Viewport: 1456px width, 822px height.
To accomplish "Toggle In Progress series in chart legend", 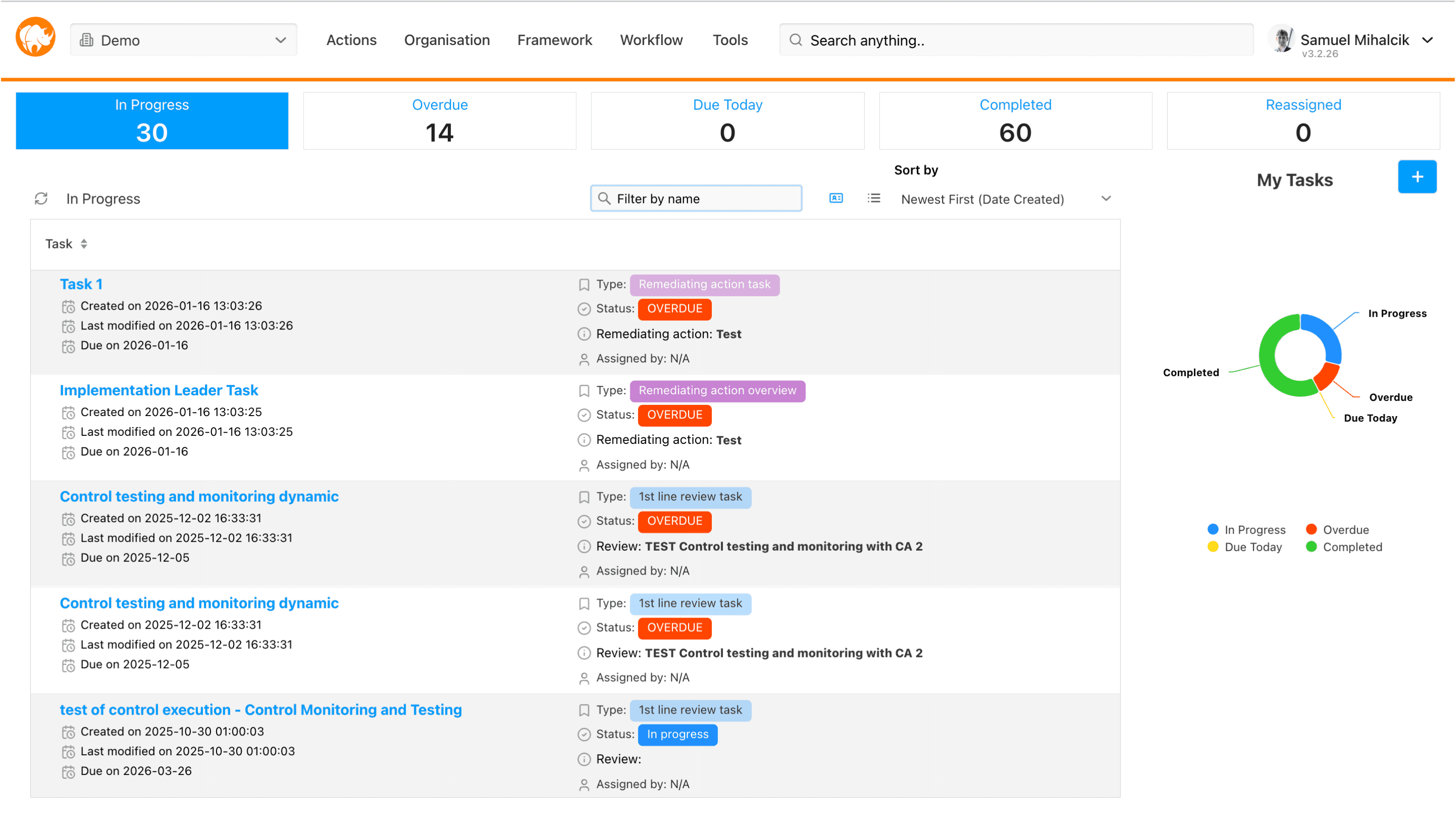I will (x=1247, y=530).
